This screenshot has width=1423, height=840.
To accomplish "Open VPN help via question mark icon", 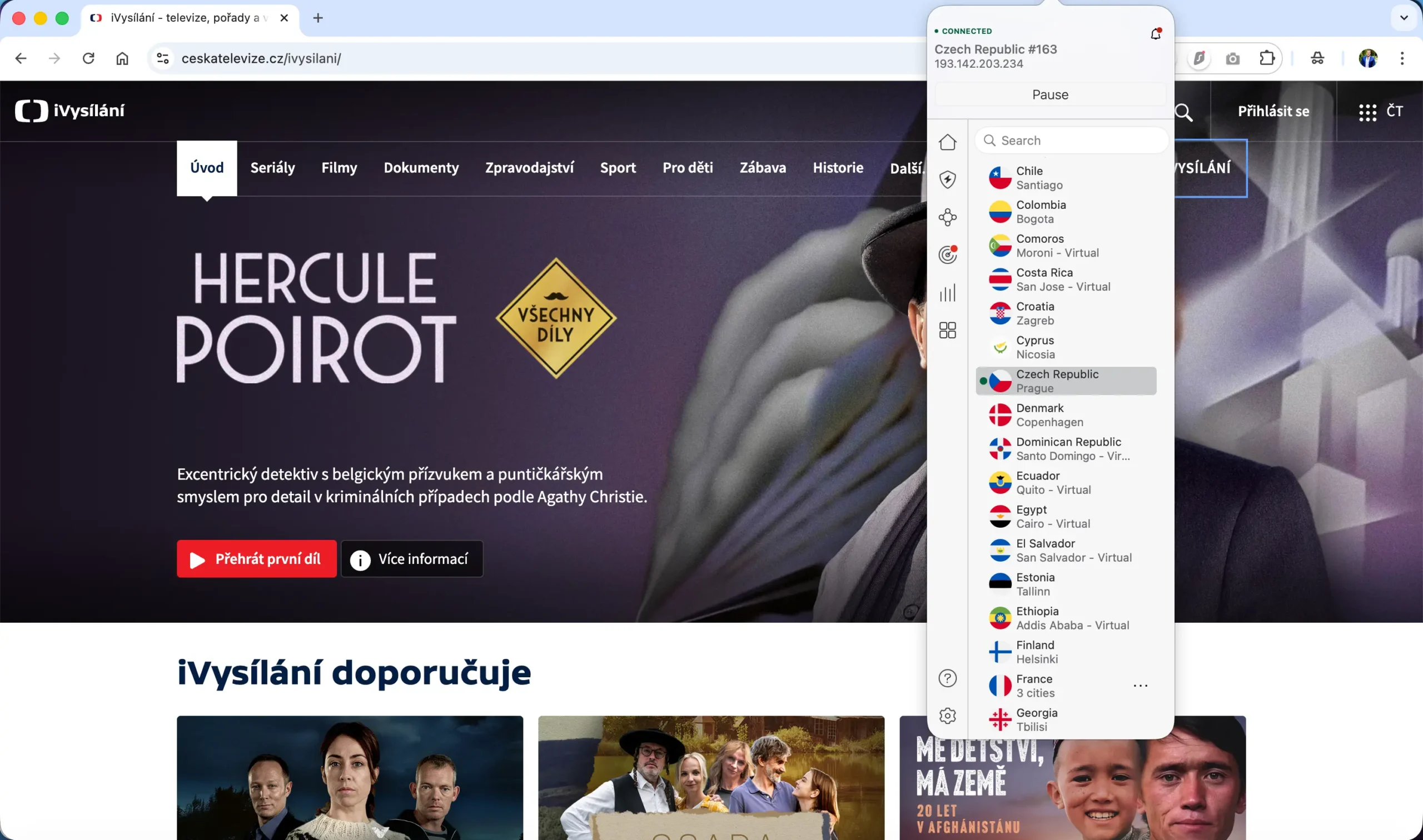I will (947, 678).
